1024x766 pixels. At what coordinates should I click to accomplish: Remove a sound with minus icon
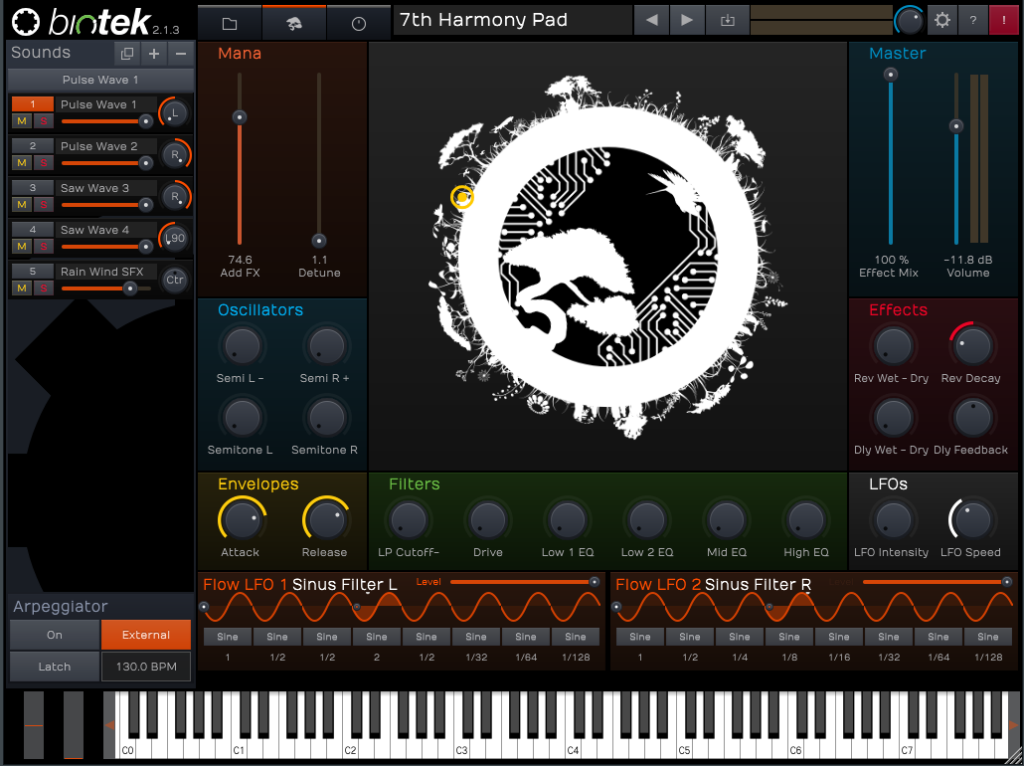tap(181, 54)
